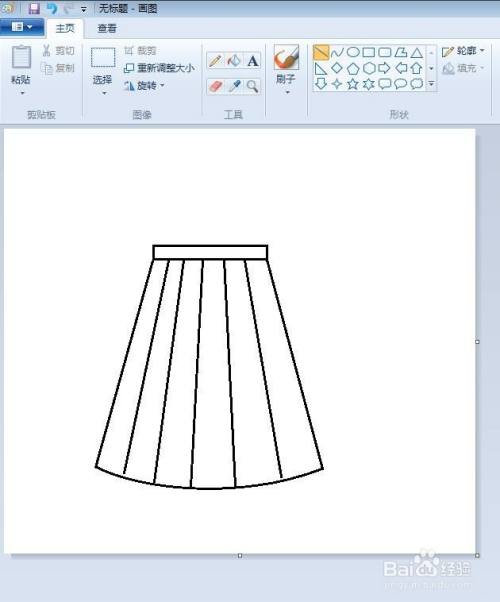
Task: Select the Text tool
Action: point(252,61)
